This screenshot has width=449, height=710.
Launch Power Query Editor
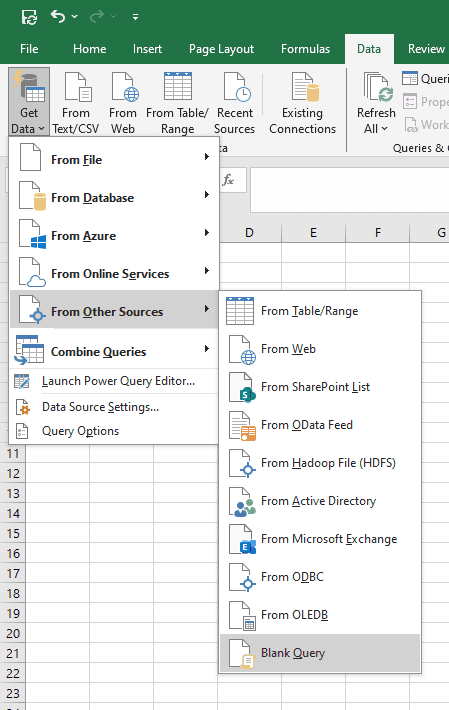point(114,381)
